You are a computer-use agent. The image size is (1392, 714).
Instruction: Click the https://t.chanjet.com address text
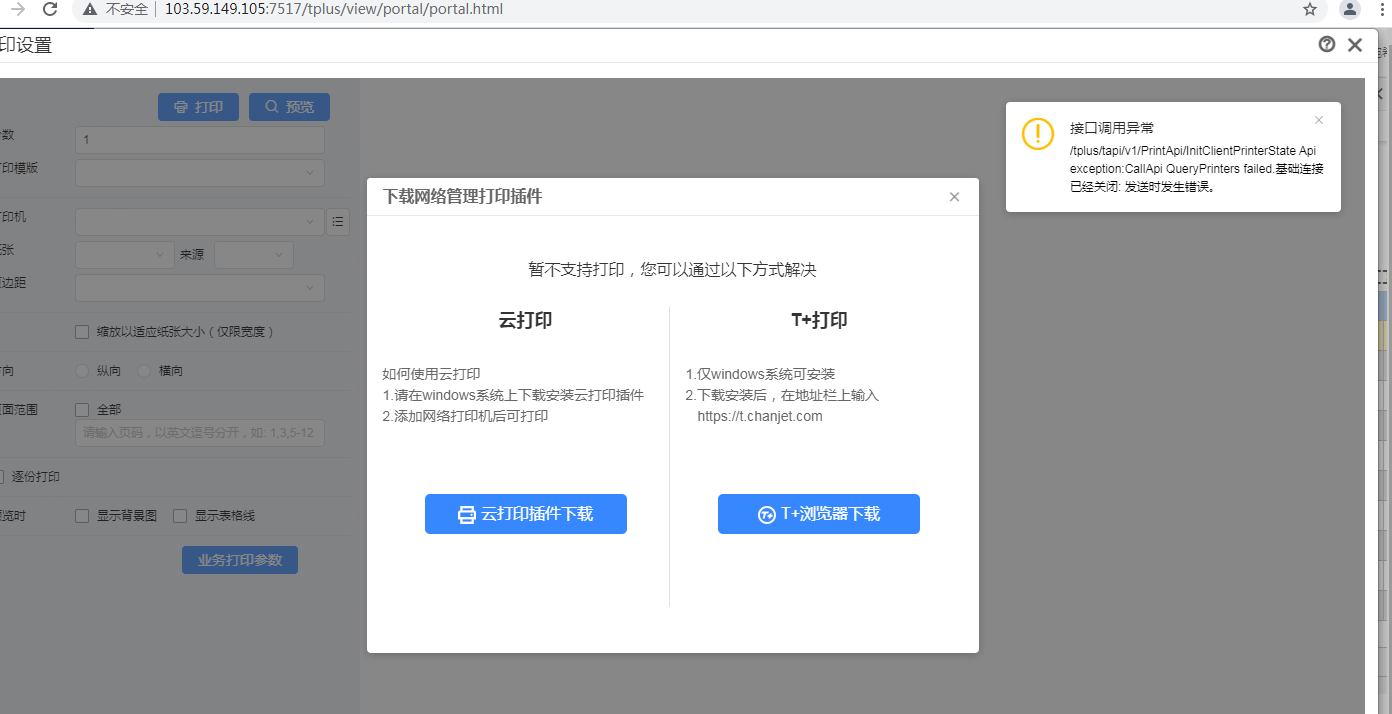pyautogui.click(x=760, y=416)
